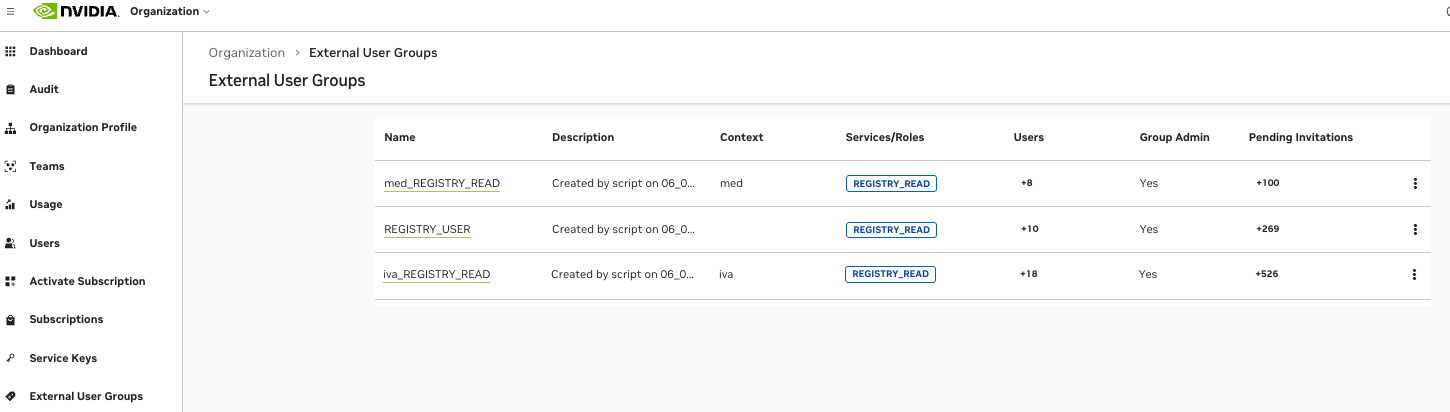Screen dimensions: 1450x412
Task: Click description of med_REGISTRY_READ row
Action: pos(623,184)
